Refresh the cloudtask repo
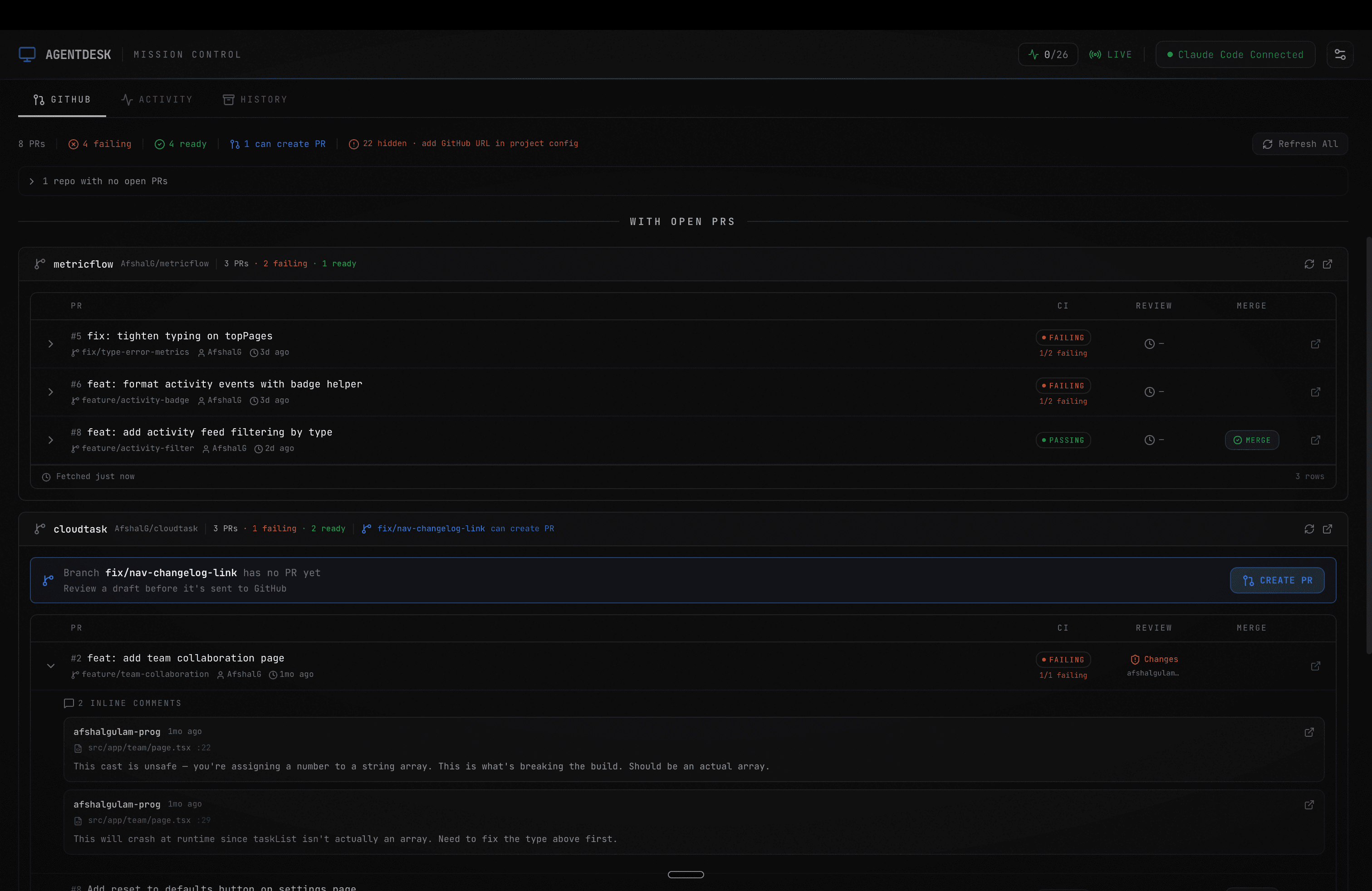 point(1309,529)
